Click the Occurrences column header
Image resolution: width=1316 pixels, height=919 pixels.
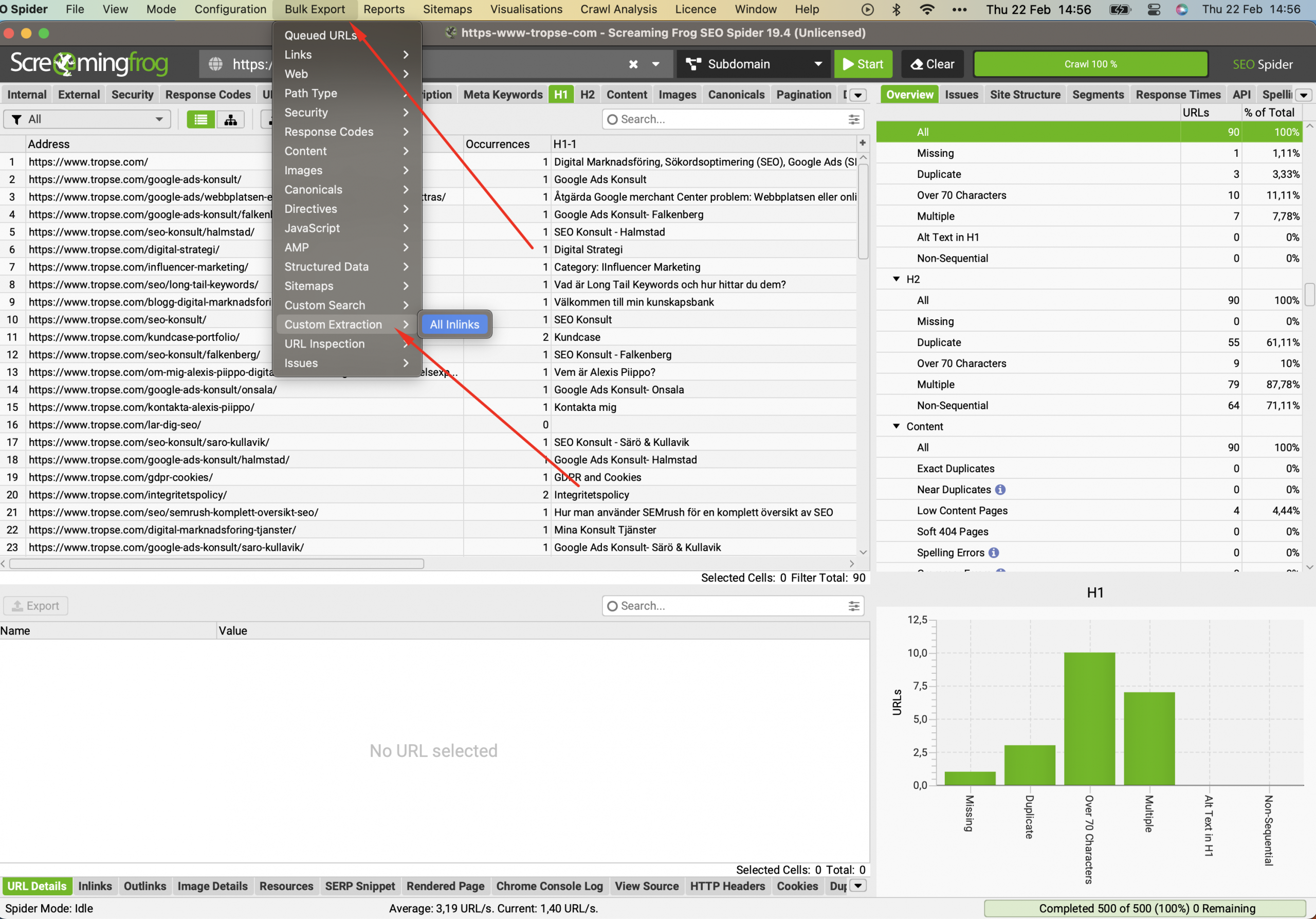[506, 144]
